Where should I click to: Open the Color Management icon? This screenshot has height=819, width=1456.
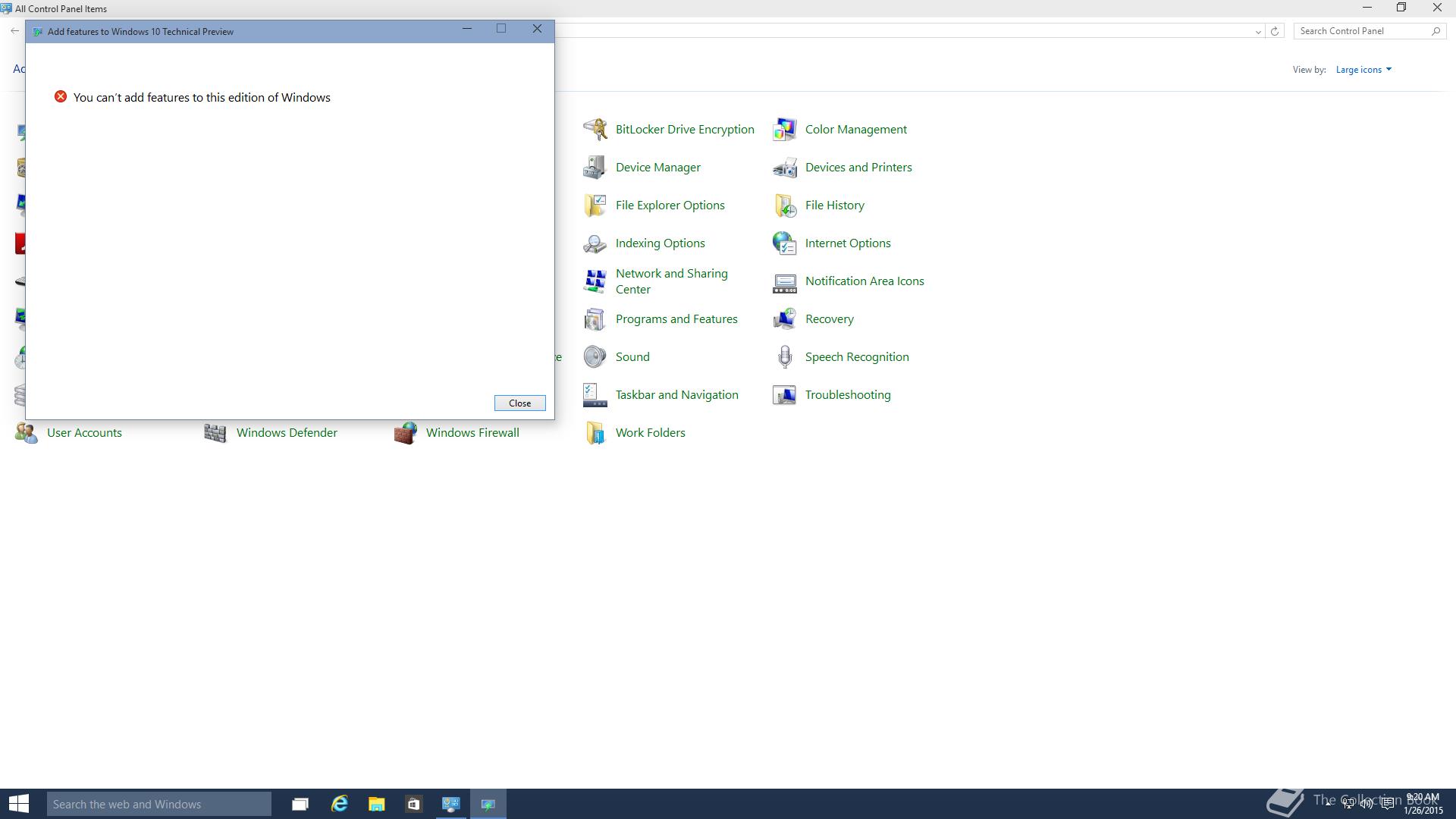pyautogui.click(x=785, y=130)
